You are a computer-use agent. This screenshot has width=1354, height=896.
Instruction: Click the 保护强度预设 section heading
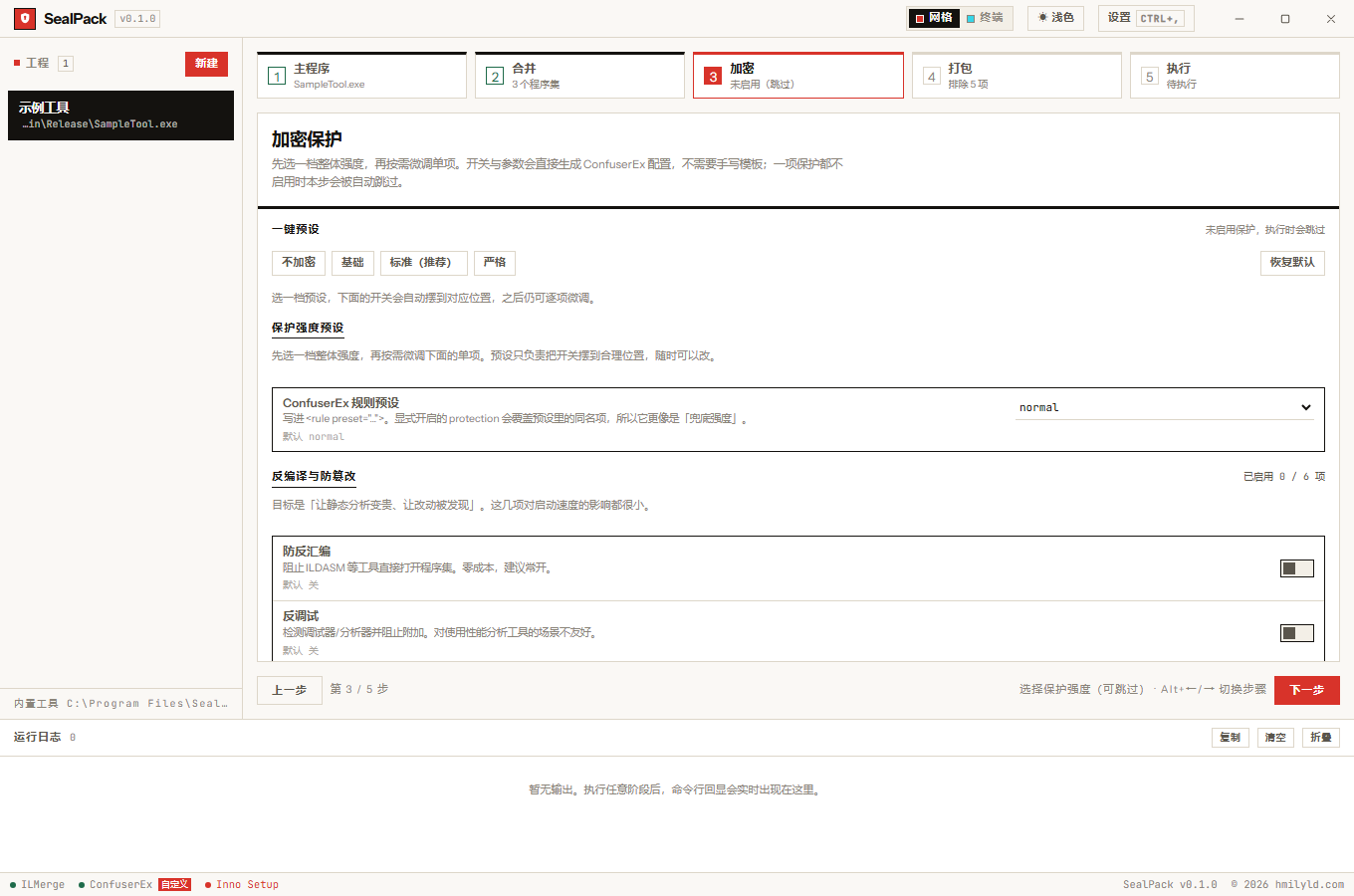click(308, 328)
